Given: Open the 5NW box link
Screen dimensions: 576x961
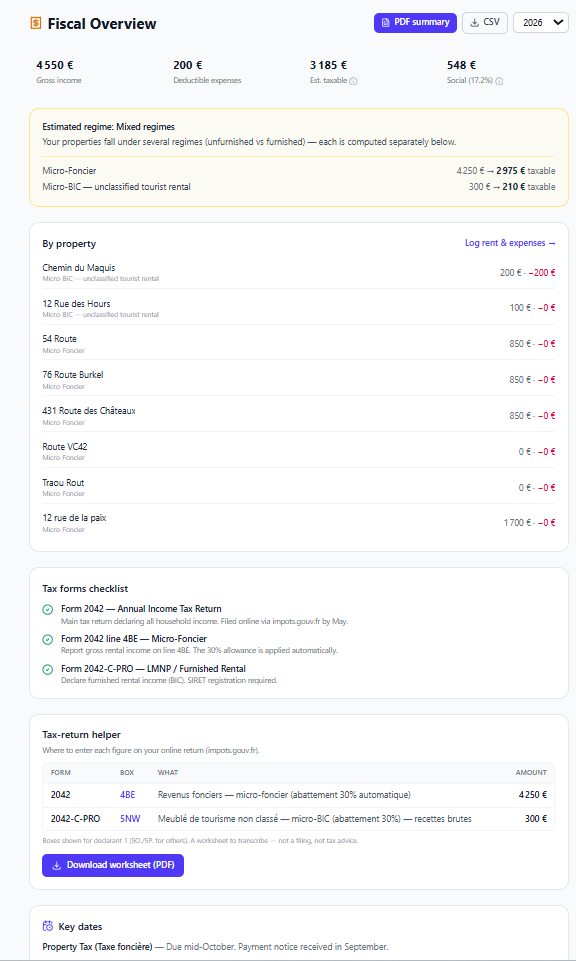Looking at the screenshot, I should 130,818.
